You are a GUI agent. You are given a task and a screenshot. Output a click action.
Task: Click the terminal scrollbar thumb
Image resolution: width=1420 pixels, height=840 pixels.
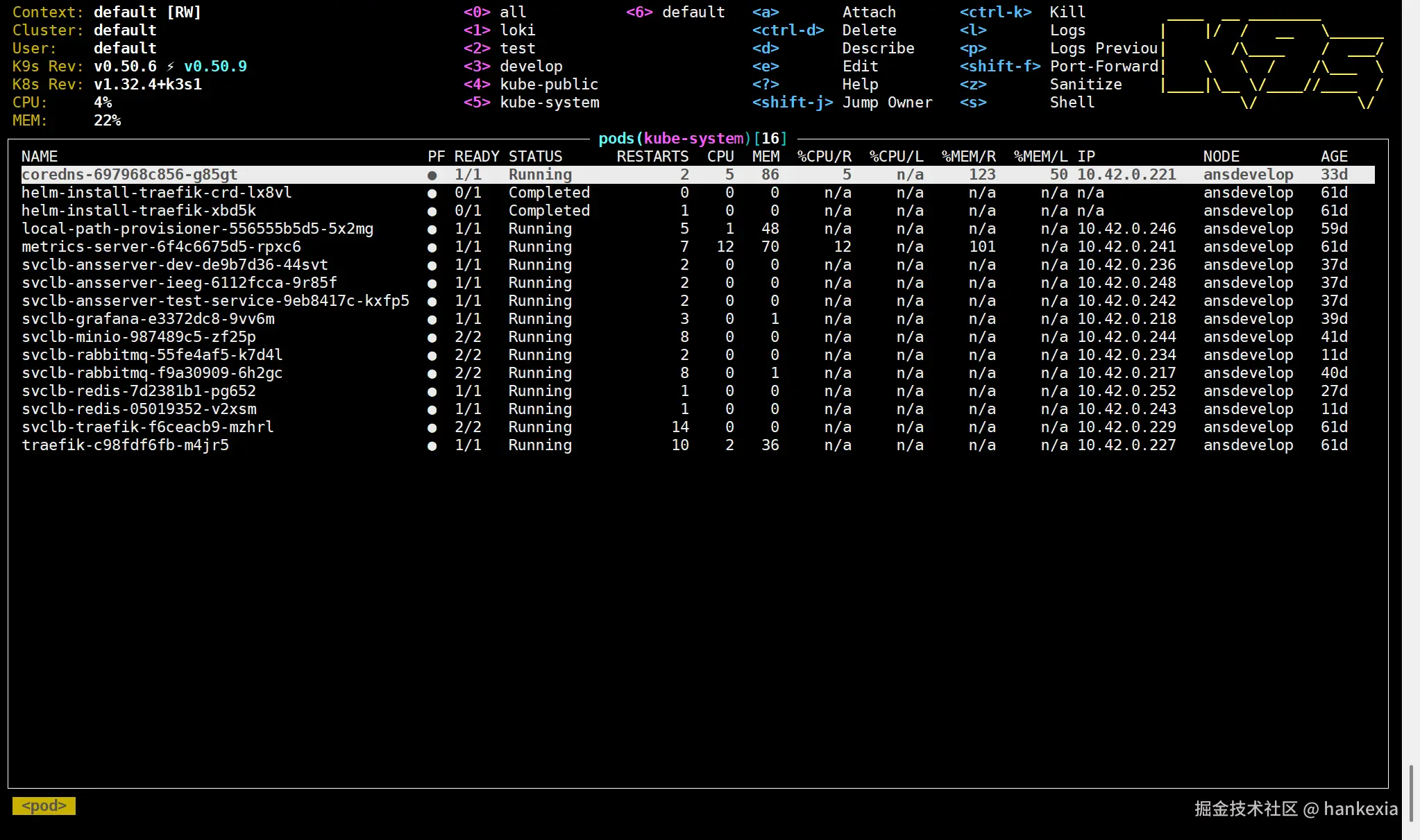pos(1411,793)
